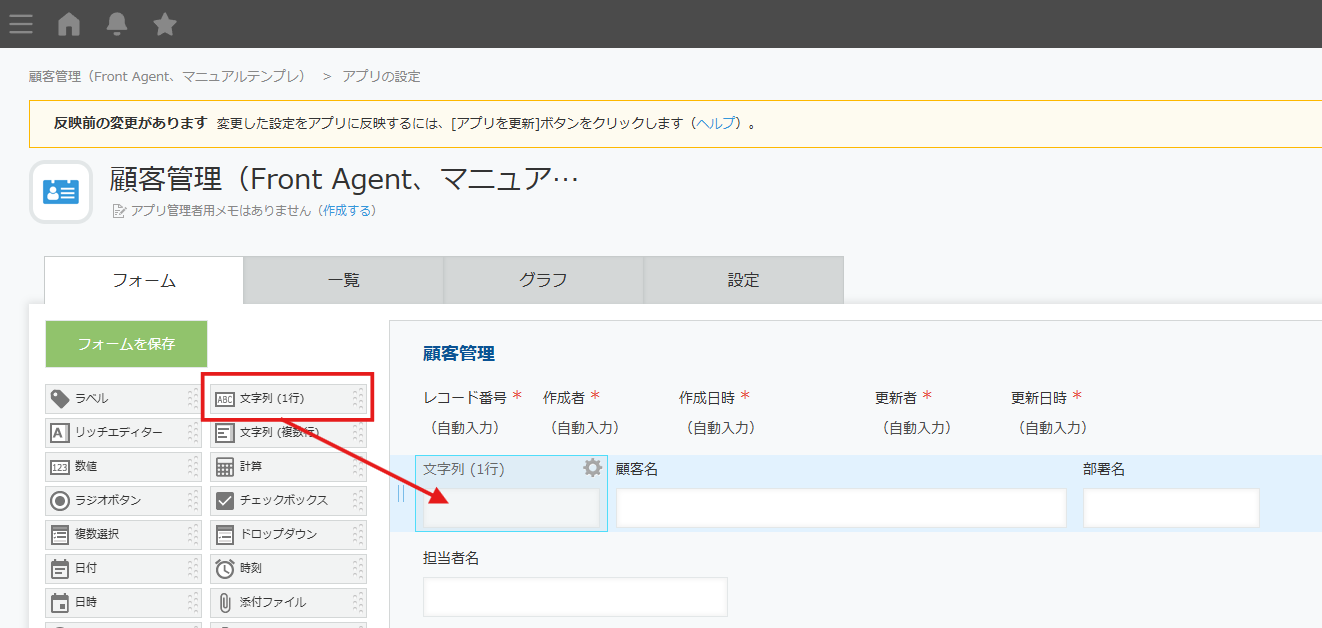Screen dimensions: 1322x628
Task: Go to the home portal icon
Action: click(x=69, y=24)
